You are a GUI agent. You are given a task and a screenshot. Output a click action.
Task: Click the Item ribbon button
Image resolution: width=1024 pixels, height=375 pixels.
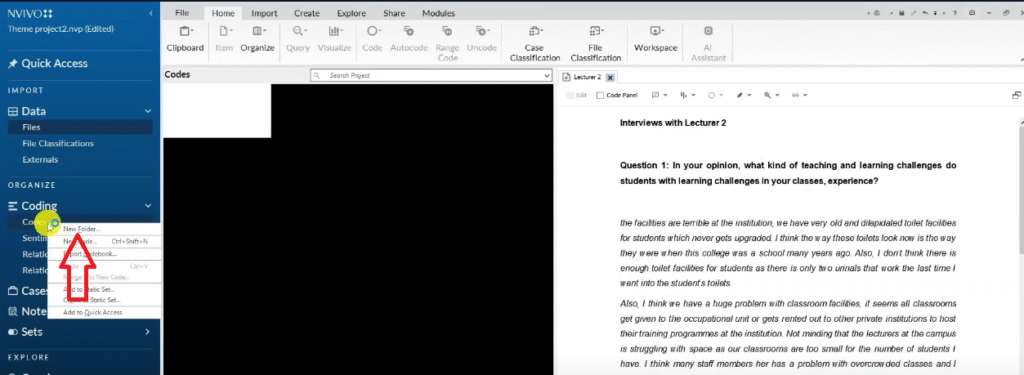[x=224, y=39]
